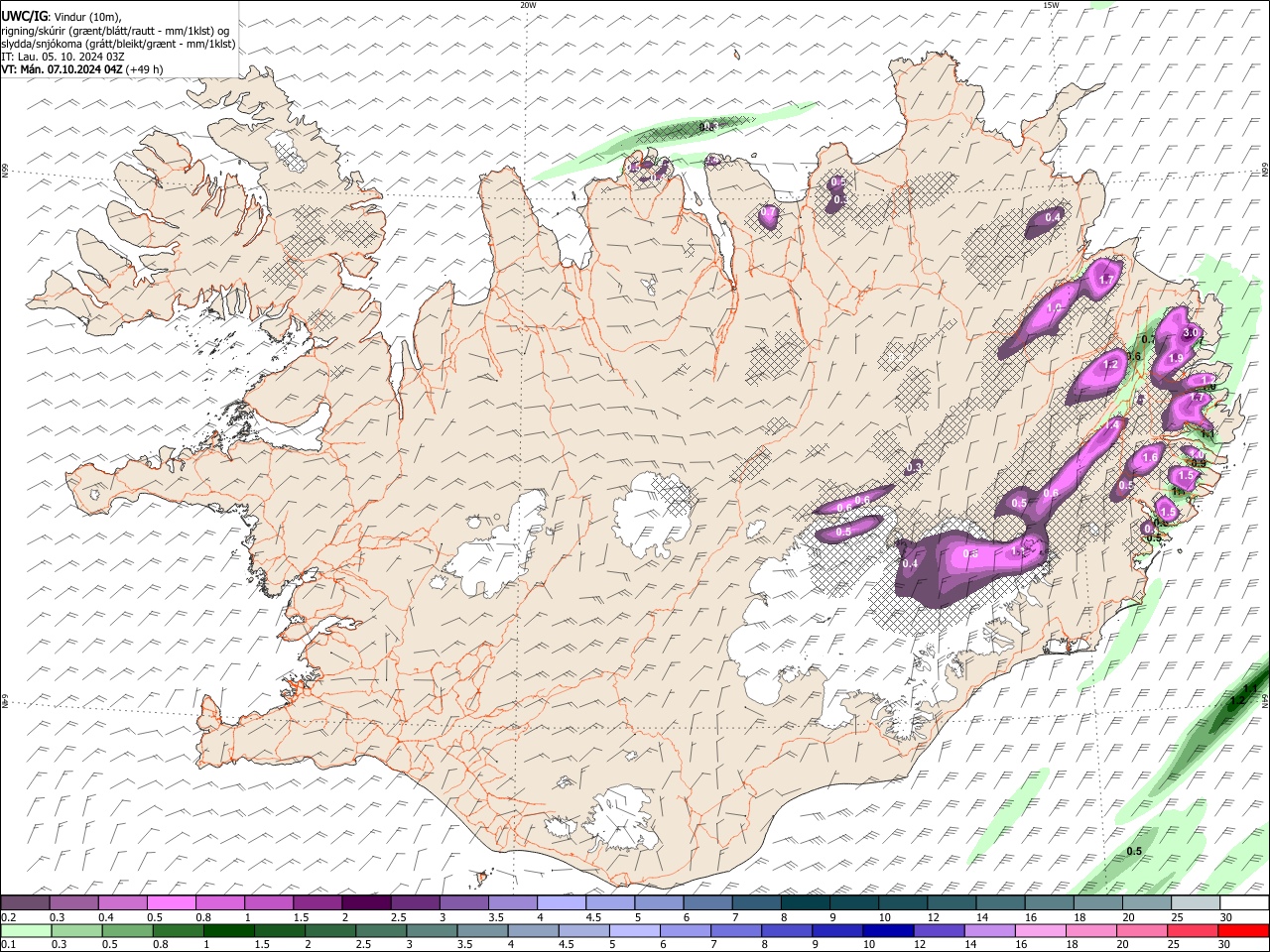Click the bottom-row blue swatch between 8 and 9
Screen dimensions: 1270x952
786,930
